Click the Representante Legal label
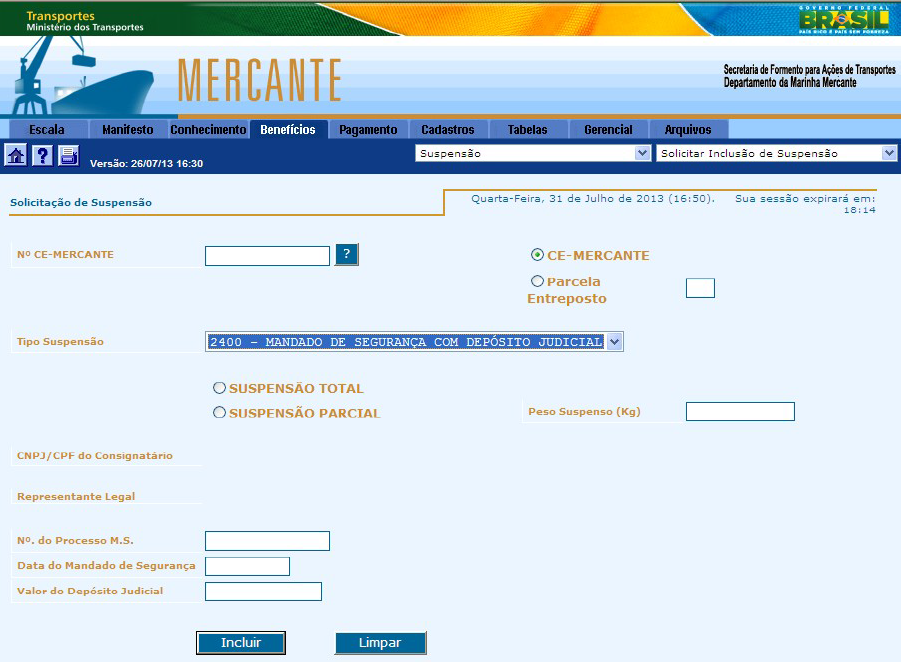Screen dimensions: 902x662 76,496
